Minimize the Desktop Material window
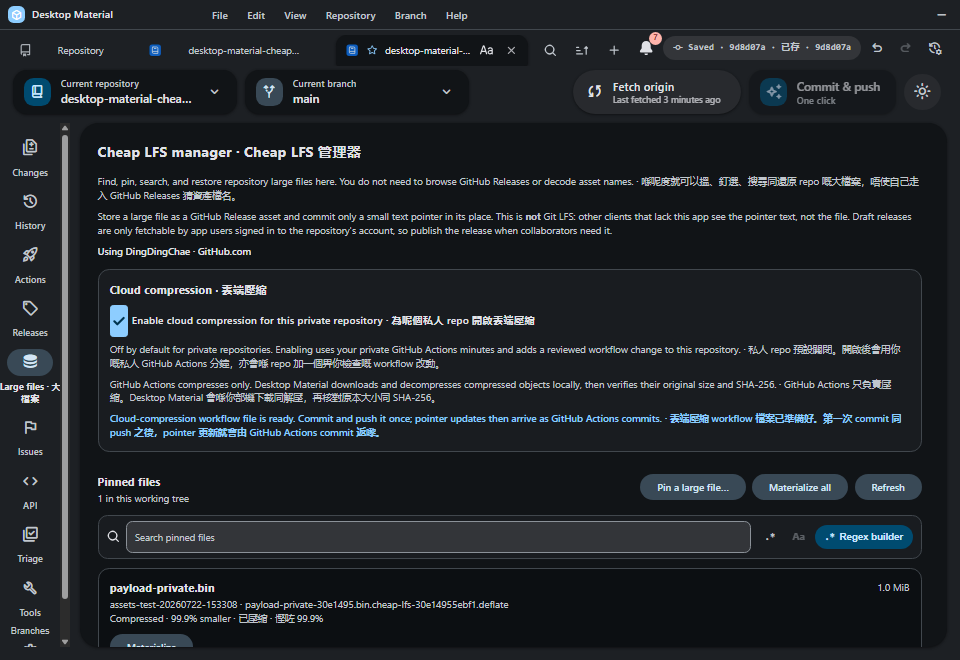960x660 pixels. 942,15
